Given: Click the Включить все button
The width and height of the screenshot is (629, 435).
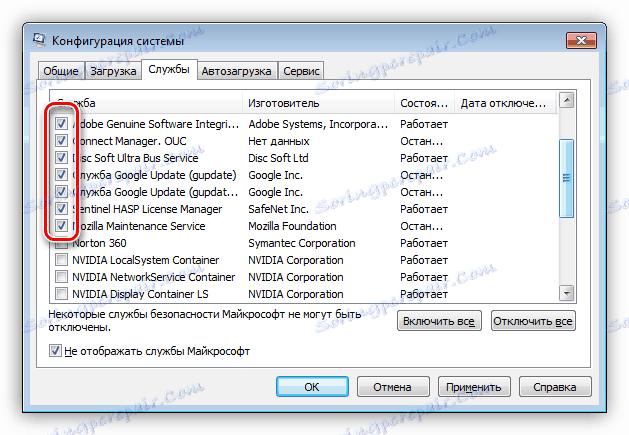Looking at the screenshot, I should point(439,321).
